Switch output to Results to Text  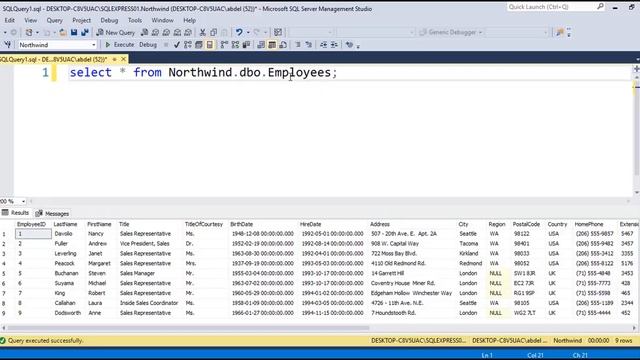[261, 45]
